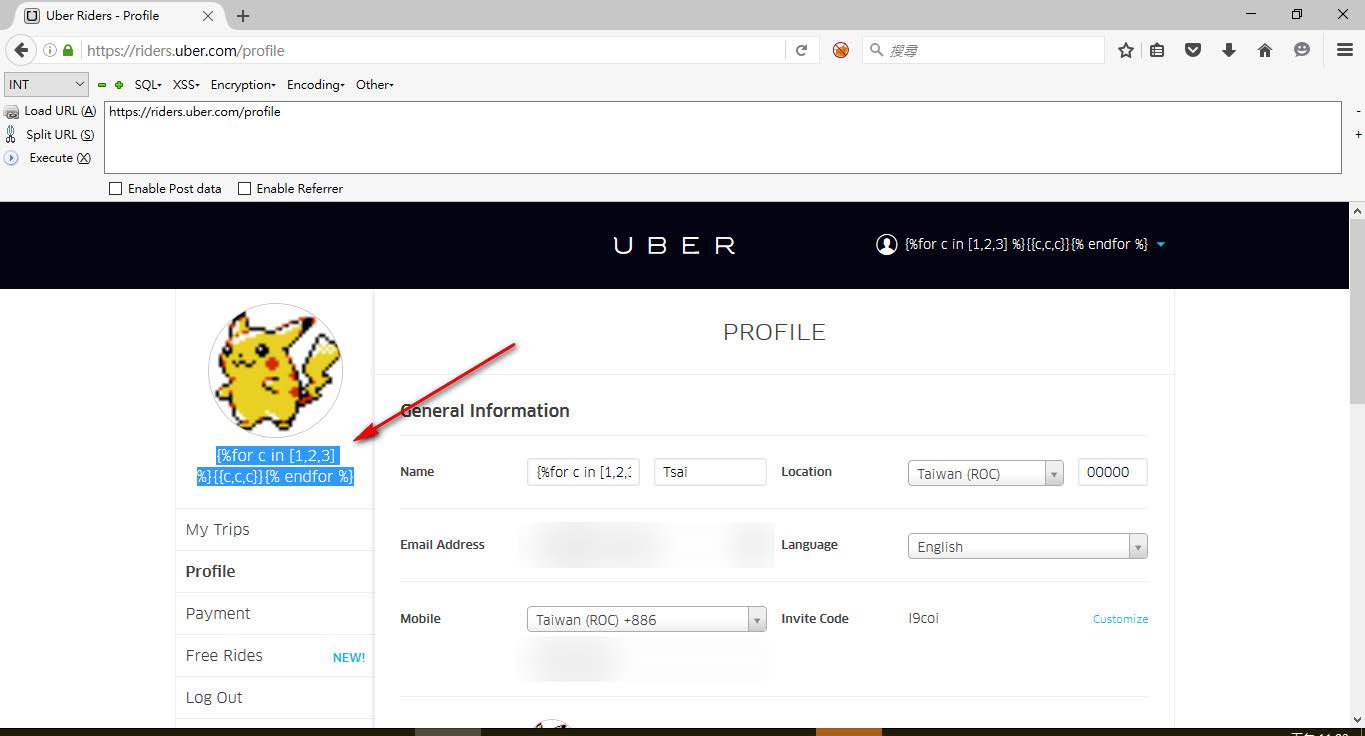Reload the page with the refresh icon
The width and height of the screenshot is (1365, 736).
coord(801,50)
